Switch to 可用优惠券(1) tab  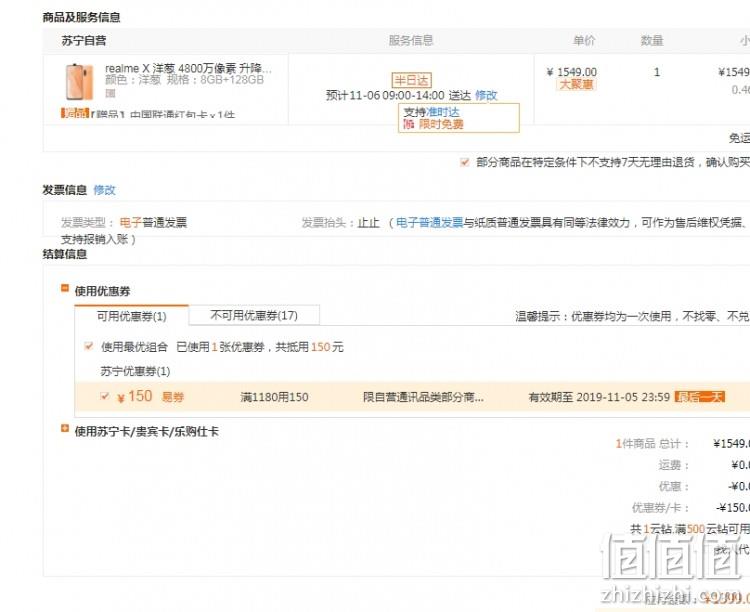point(132,316)
